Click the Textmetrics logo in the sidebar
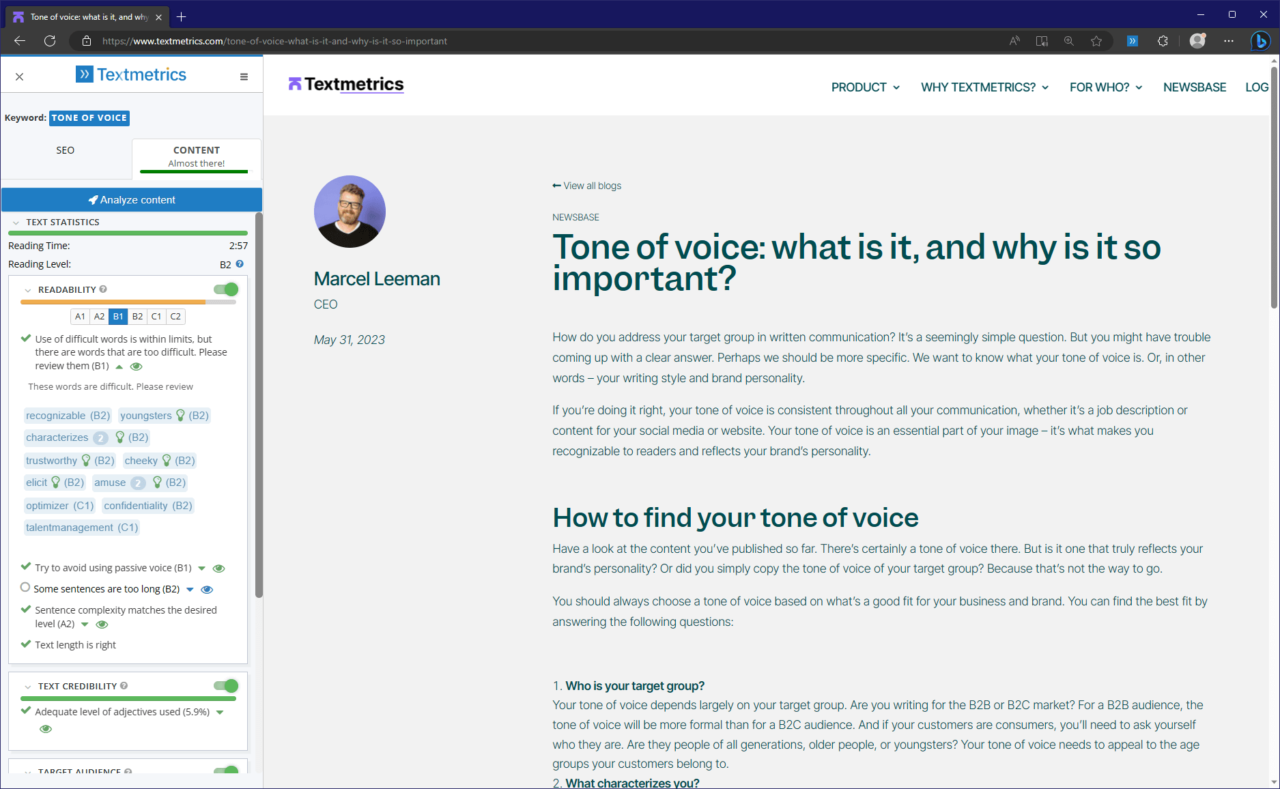Viewport: 1280px width, 789px height. tap(131, 74)
